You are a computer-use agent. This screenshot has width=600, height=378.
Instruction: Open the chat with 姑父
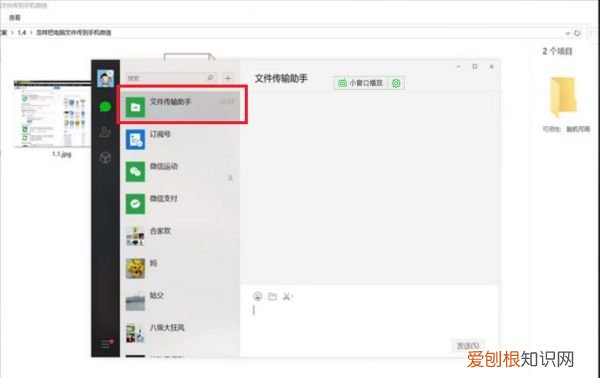[x=180, y=301]
